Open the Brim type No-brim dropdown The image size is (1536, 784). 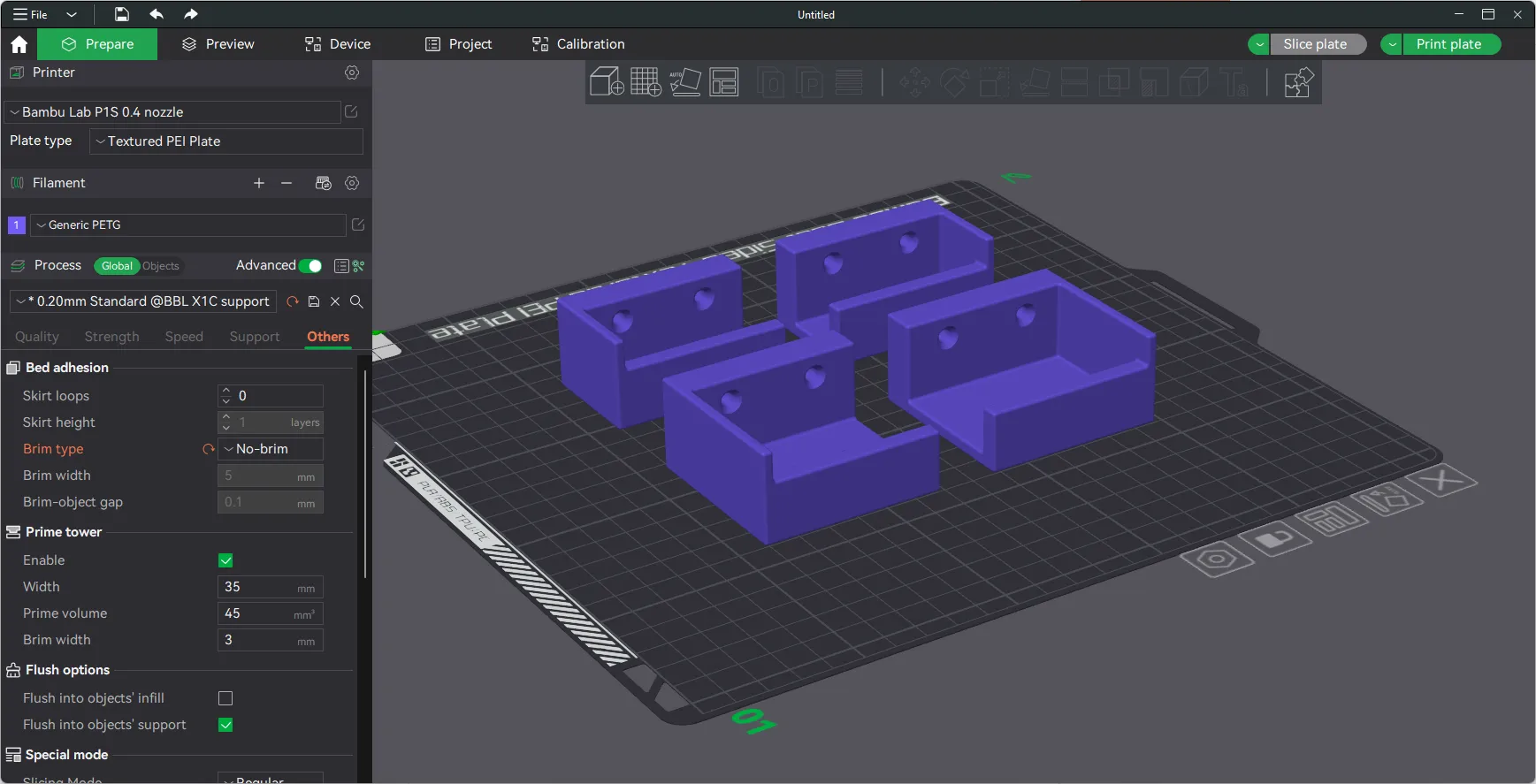271,449
